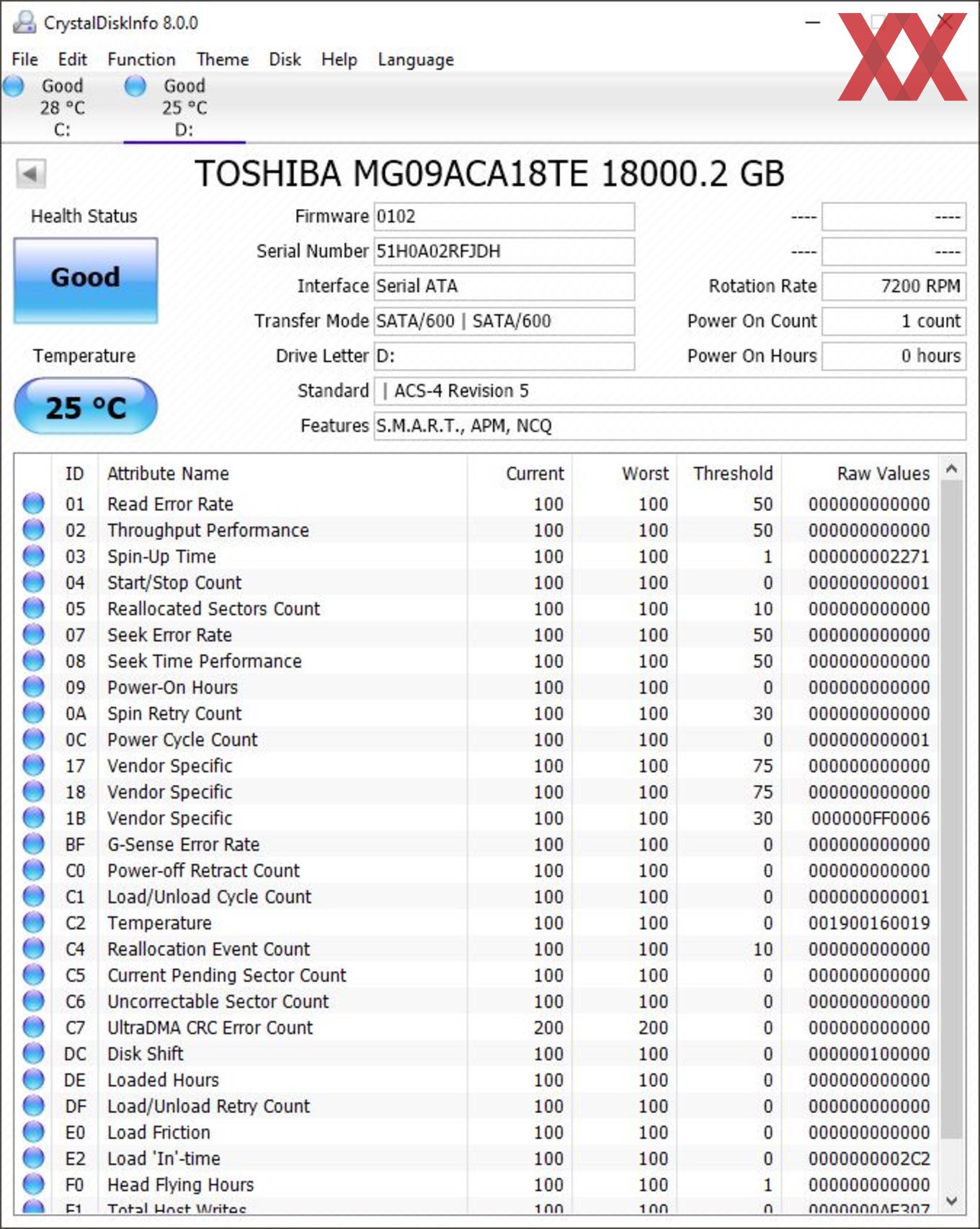Screen dimensions: 980x1229
Task: Click status icon for UltraDMA CRC Error Count
Action: (33, 1027)
